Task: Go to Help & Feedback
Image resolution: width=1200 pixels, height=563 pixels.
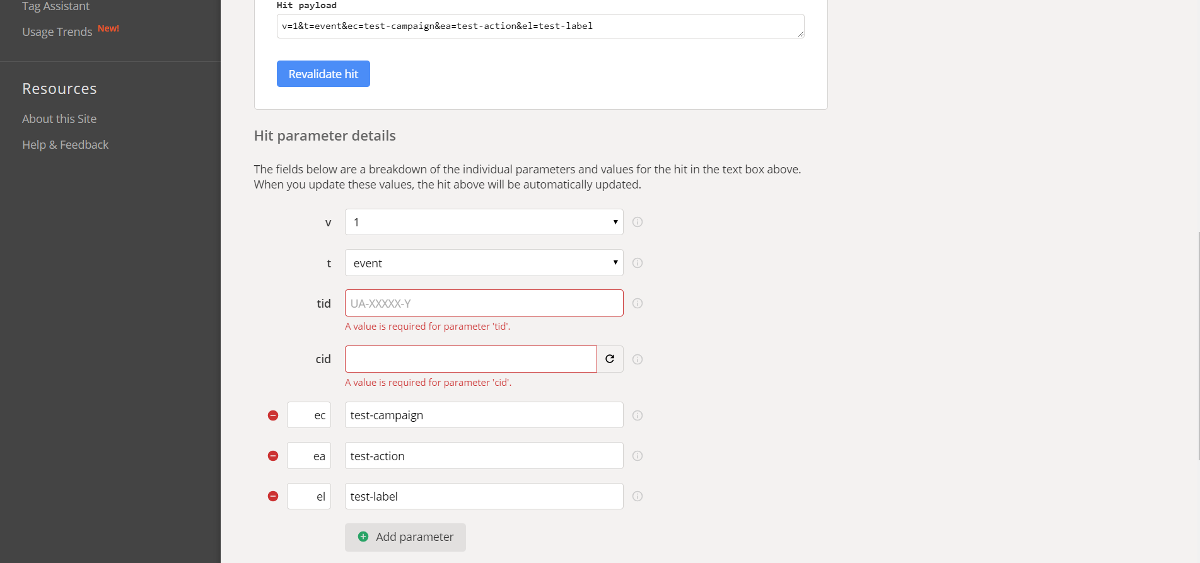Action: click(65, 145)
